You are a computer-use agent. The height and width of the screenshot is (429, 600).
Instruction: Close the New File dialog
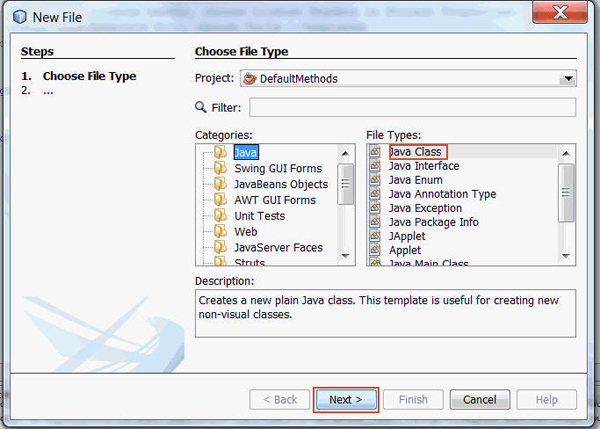tap(560, 12)
